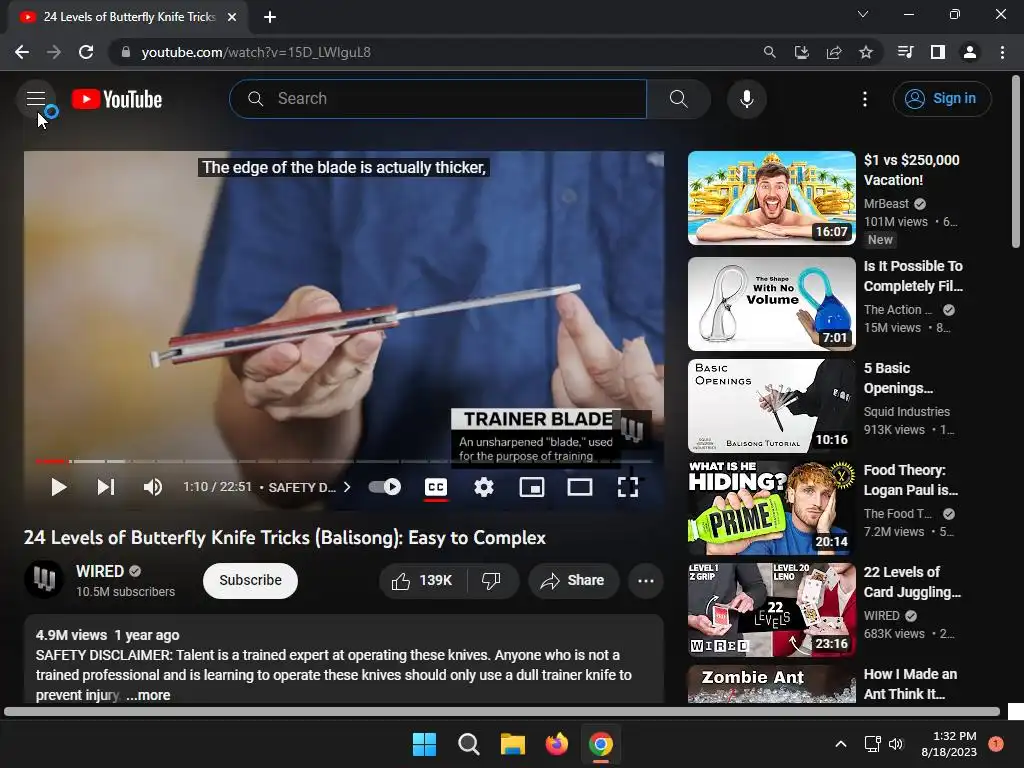Image resolution: width=1024 pixels, height=768 pixels.
Task: Bookmark this tab with star icon
Action: [866, 52]
